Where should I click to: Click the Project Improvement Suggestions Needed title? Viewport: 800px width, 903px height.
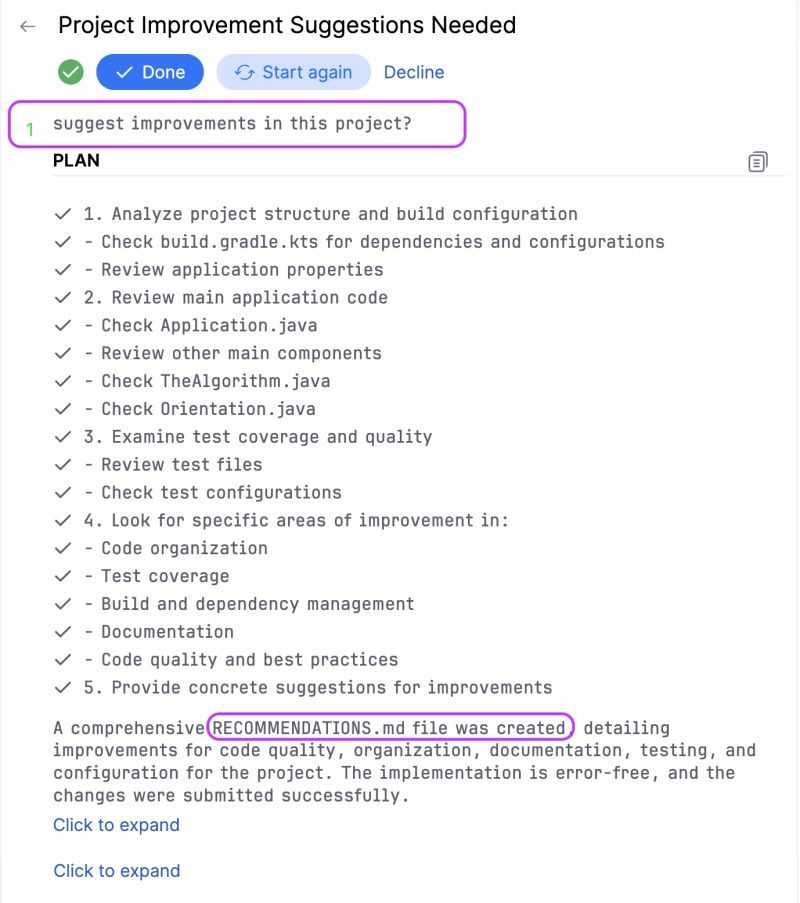[287, 26]
